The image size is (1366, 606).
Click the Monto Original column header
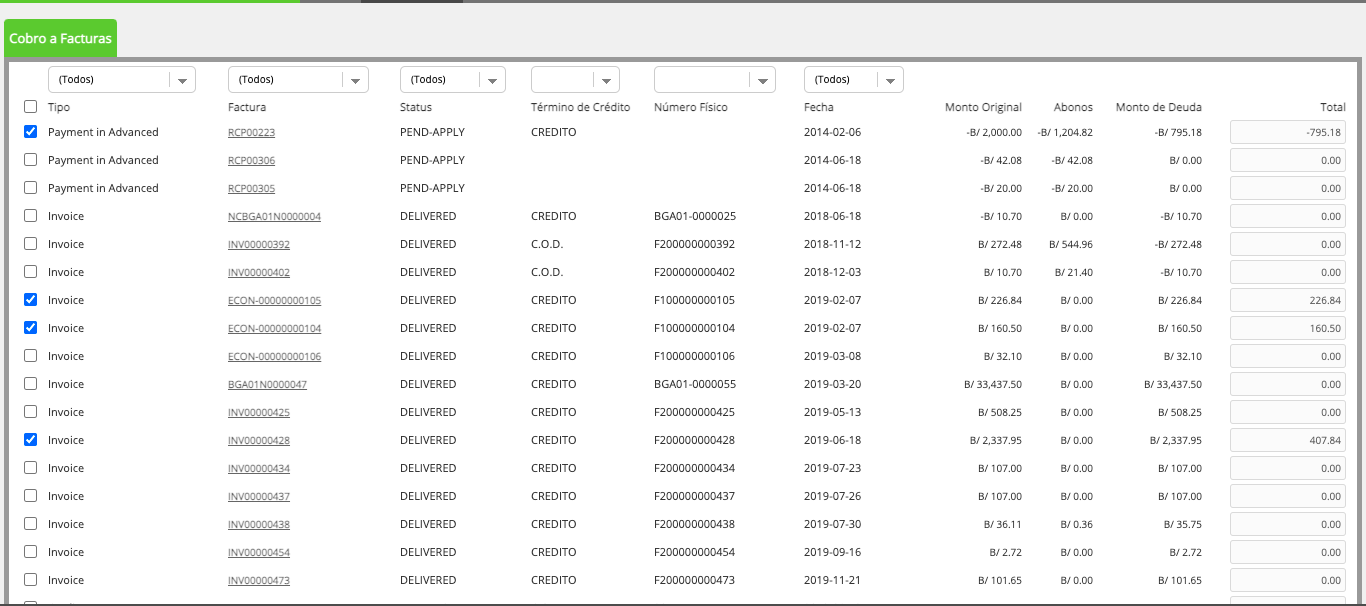983,107
